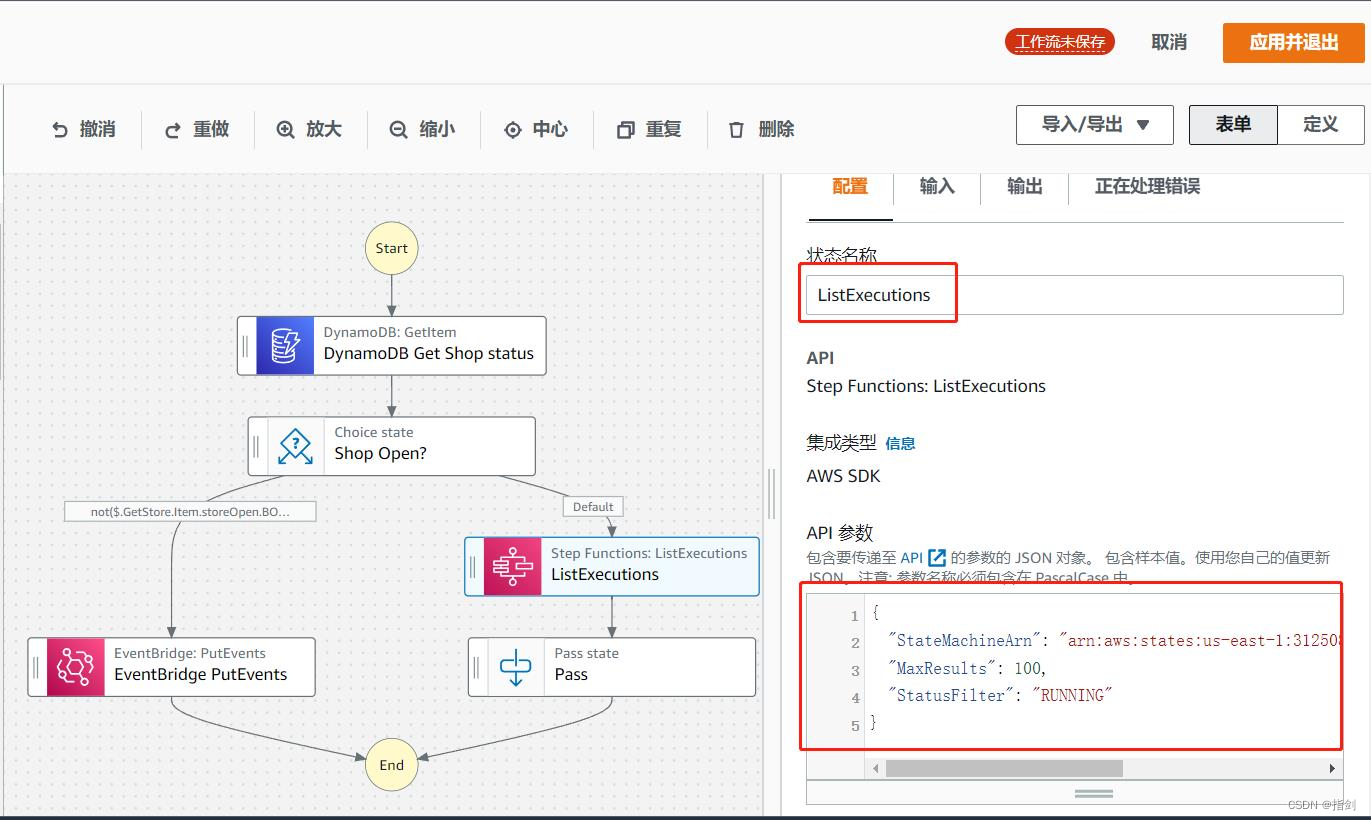Click the code editor resize grip handle
The image size is (1371, 820).
pyautogui.click(x=1093, y=793)
